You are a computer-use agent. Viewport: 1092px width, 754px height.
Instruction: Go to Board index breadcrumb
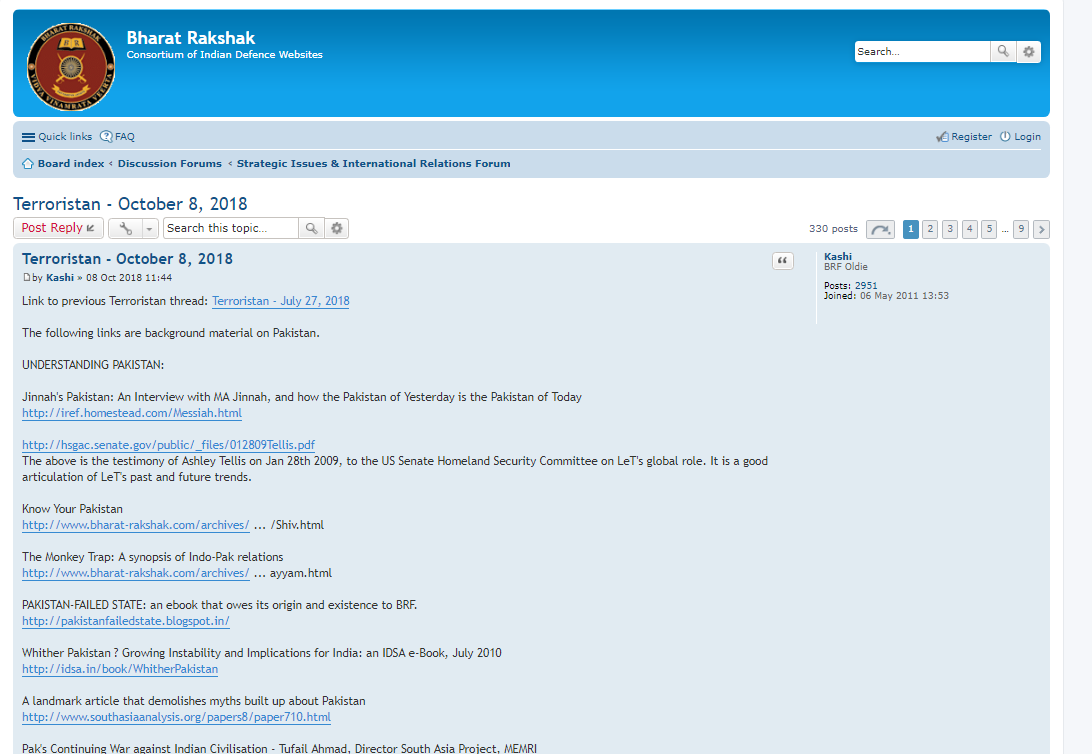(71, 164)
